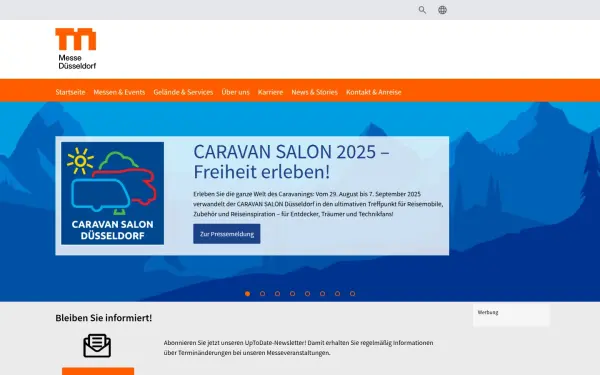Select the fourth carousel slide dot

tap(292, 294)
